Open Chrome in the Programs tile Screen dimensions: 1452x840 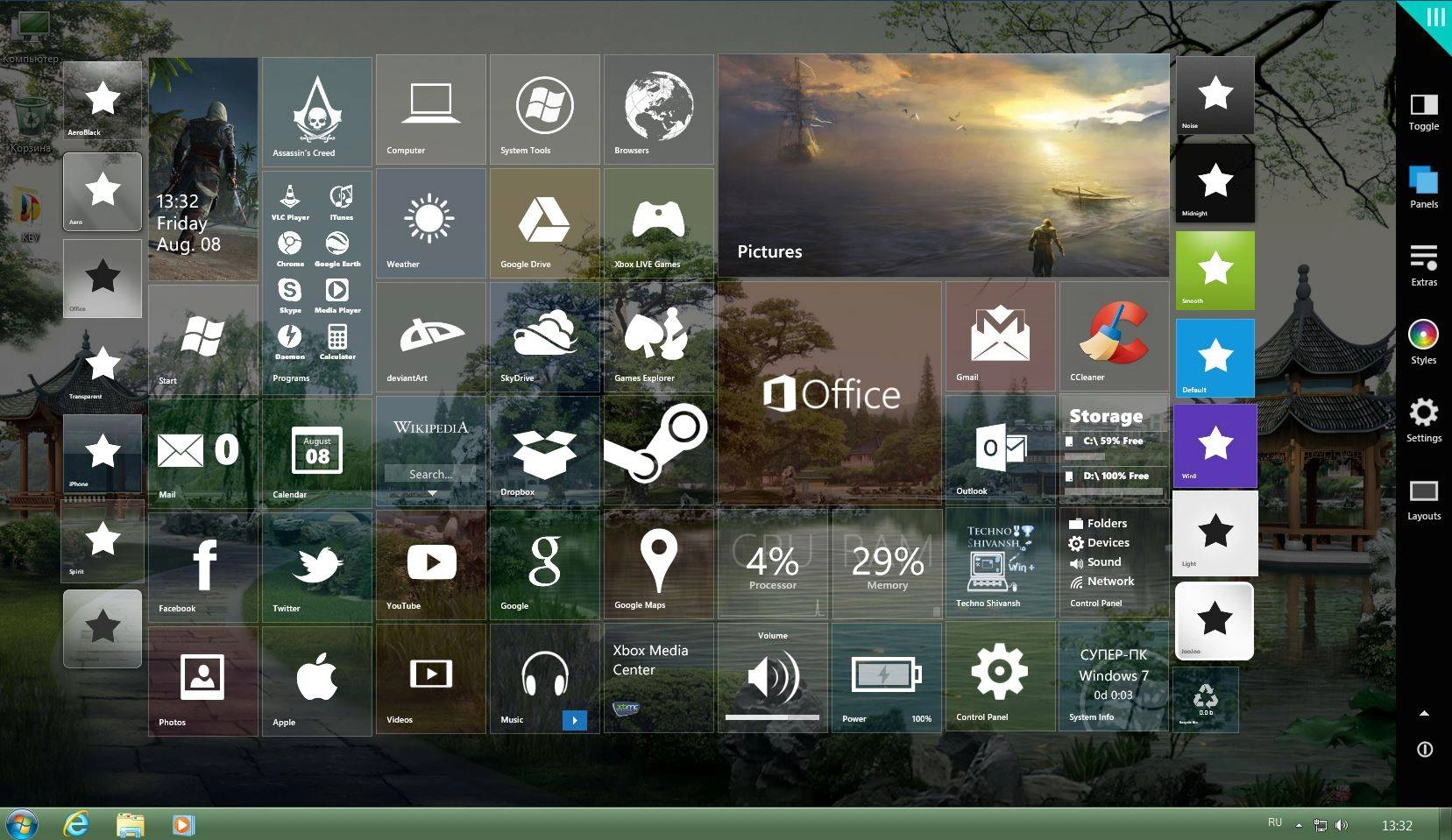point(290,248)
